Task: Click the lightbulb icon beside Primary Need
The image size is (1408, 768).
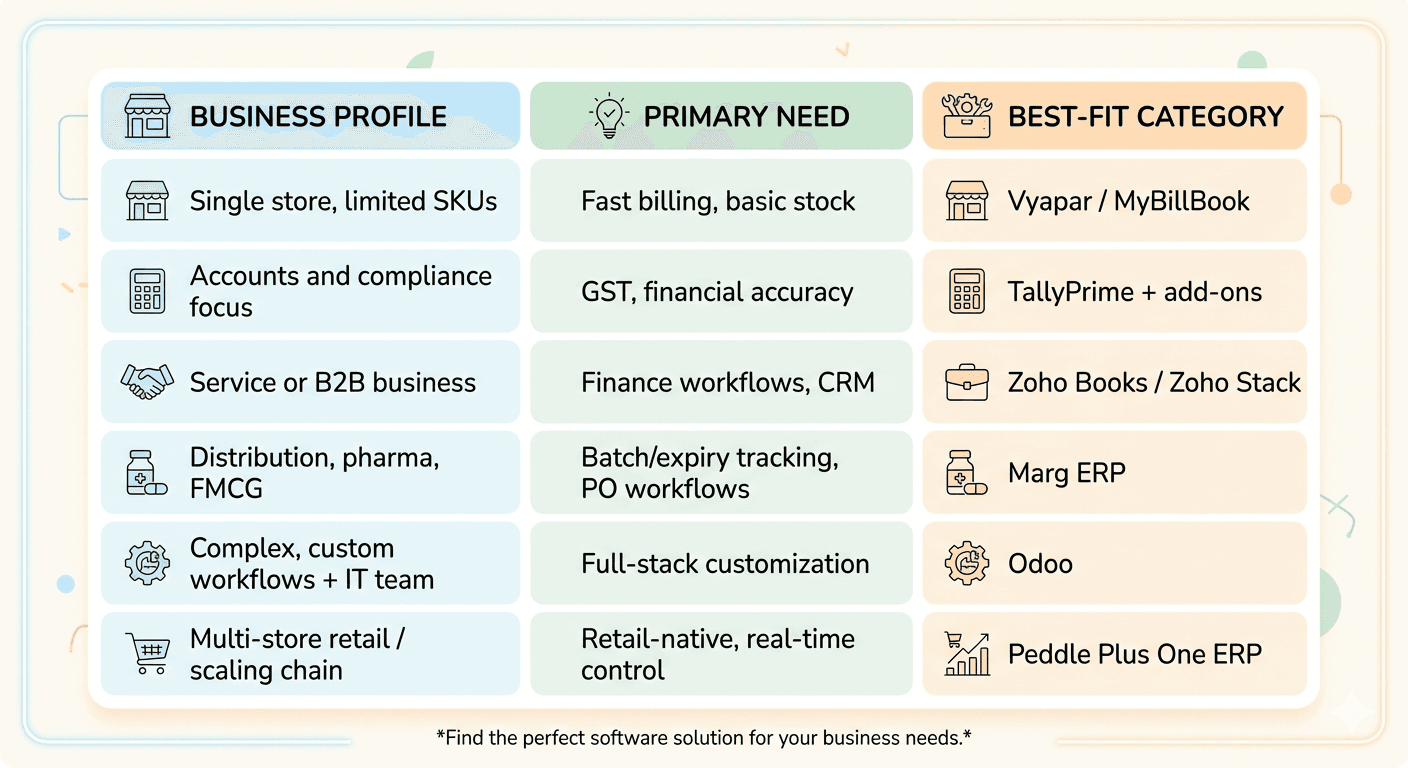Action: pyautogui.click(x=607, y=116)
